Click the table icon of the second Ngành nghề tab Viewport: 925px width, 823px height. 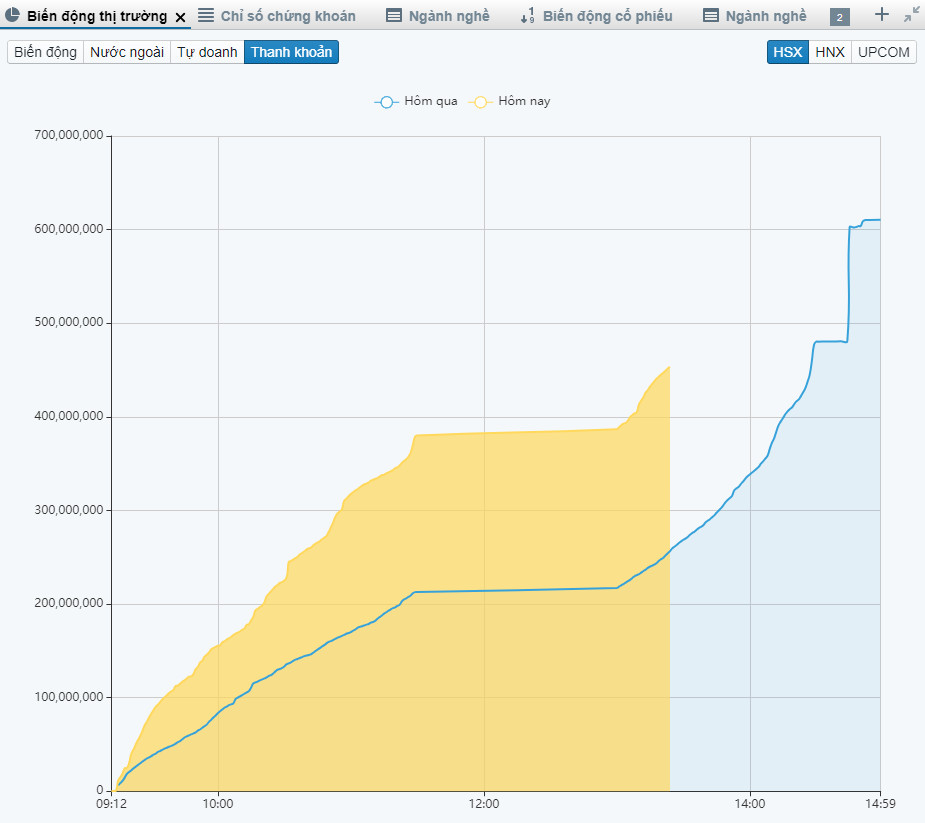711,16
